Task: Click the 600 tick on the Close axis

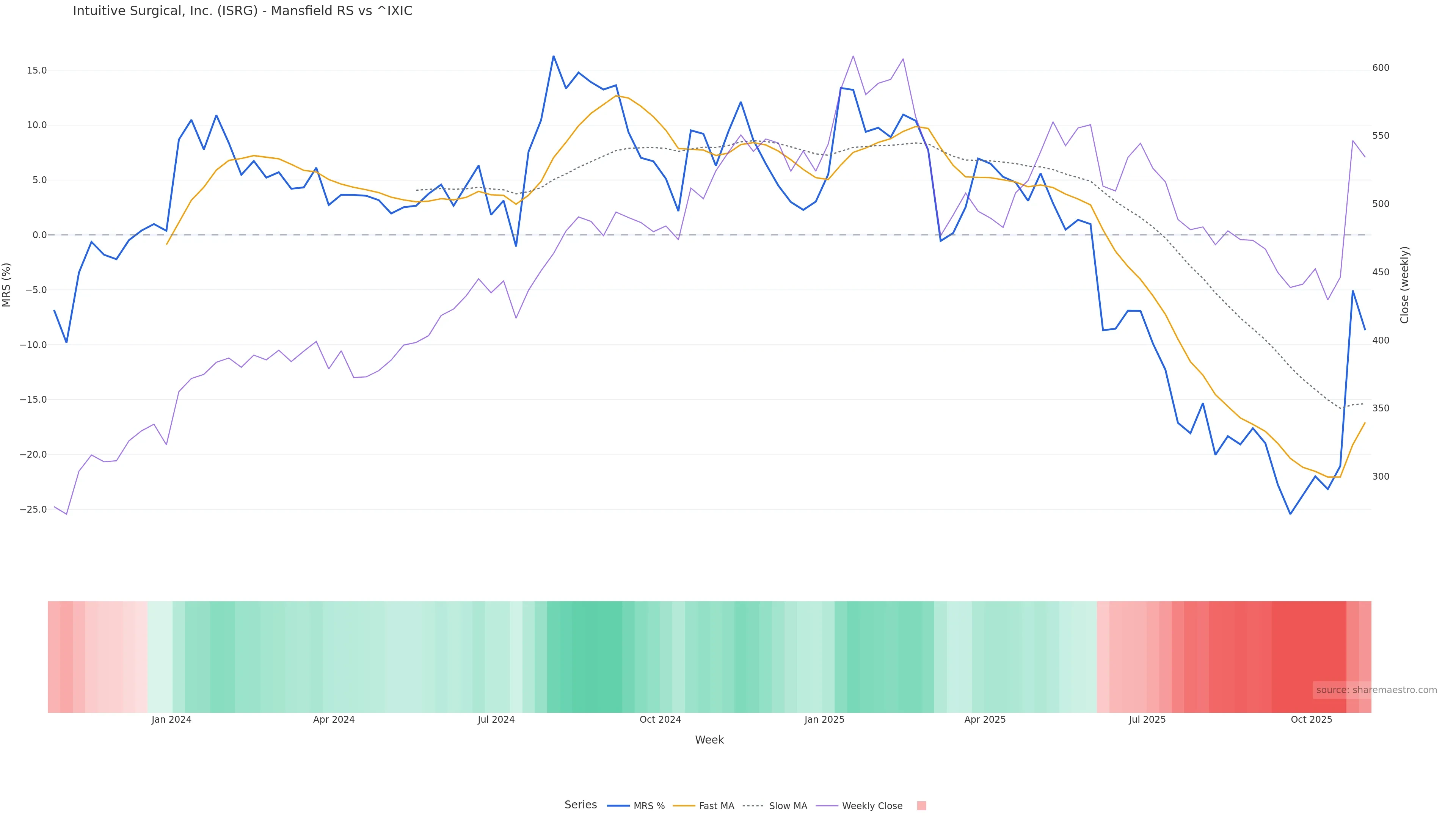Action: 1380,68
